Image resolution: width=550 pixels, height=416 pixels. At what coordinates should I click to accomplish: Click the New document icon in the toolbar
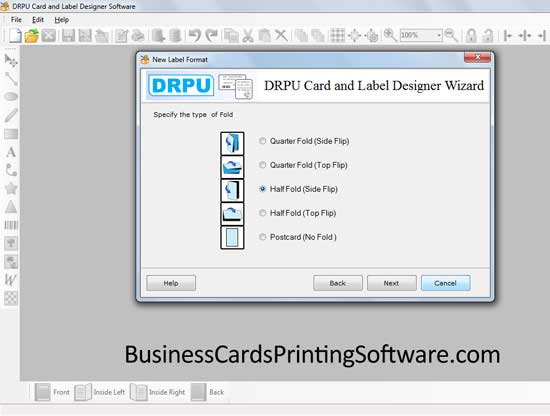15,35
